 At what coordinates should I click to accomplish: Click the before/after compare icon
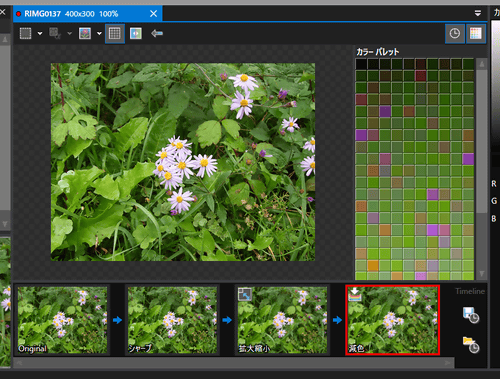coord(136,33)
